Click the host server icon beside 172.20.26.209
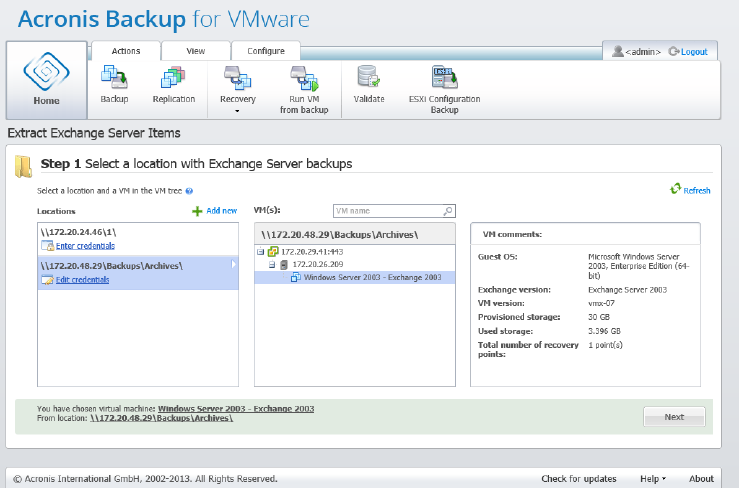The height and width of the screenshot is (488, 739). coord(284,265)
